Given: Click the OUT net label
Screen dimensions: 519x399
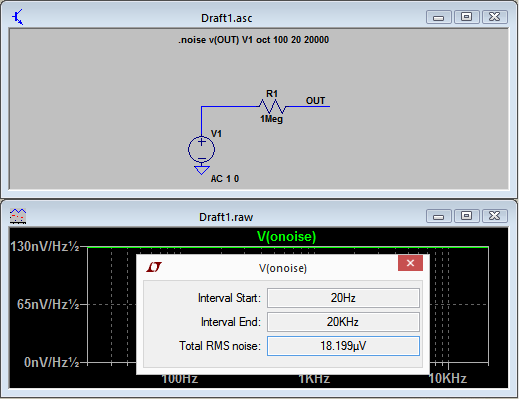Looking at the screenshot, I should tap(315, 101).
